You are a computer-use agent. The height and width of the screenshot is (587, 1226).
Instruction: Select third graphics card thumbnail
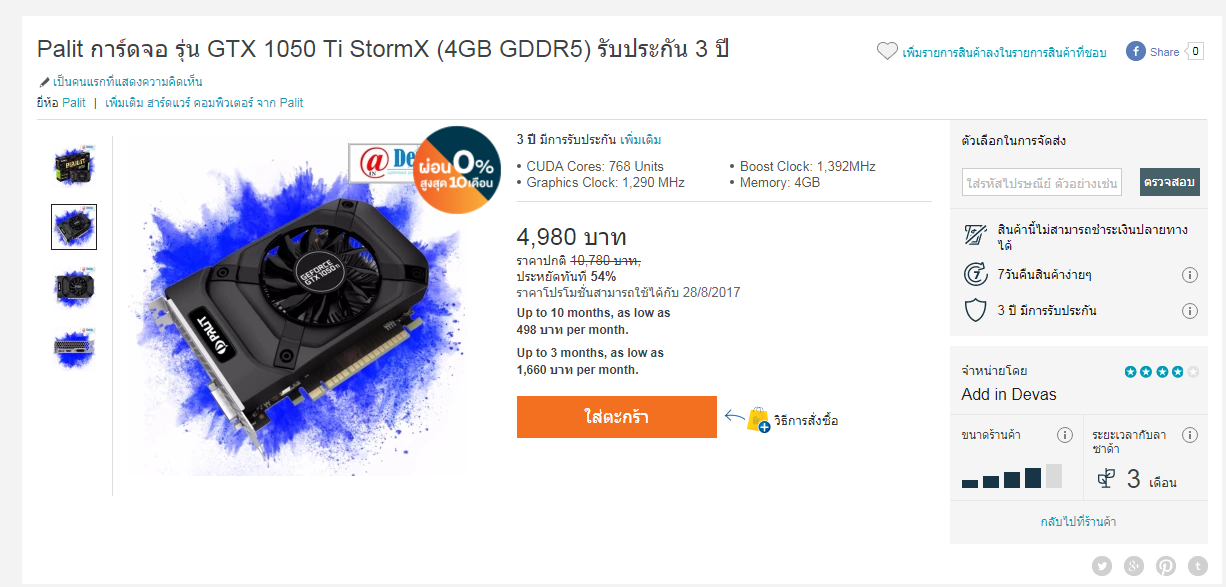tap(74, 287)
